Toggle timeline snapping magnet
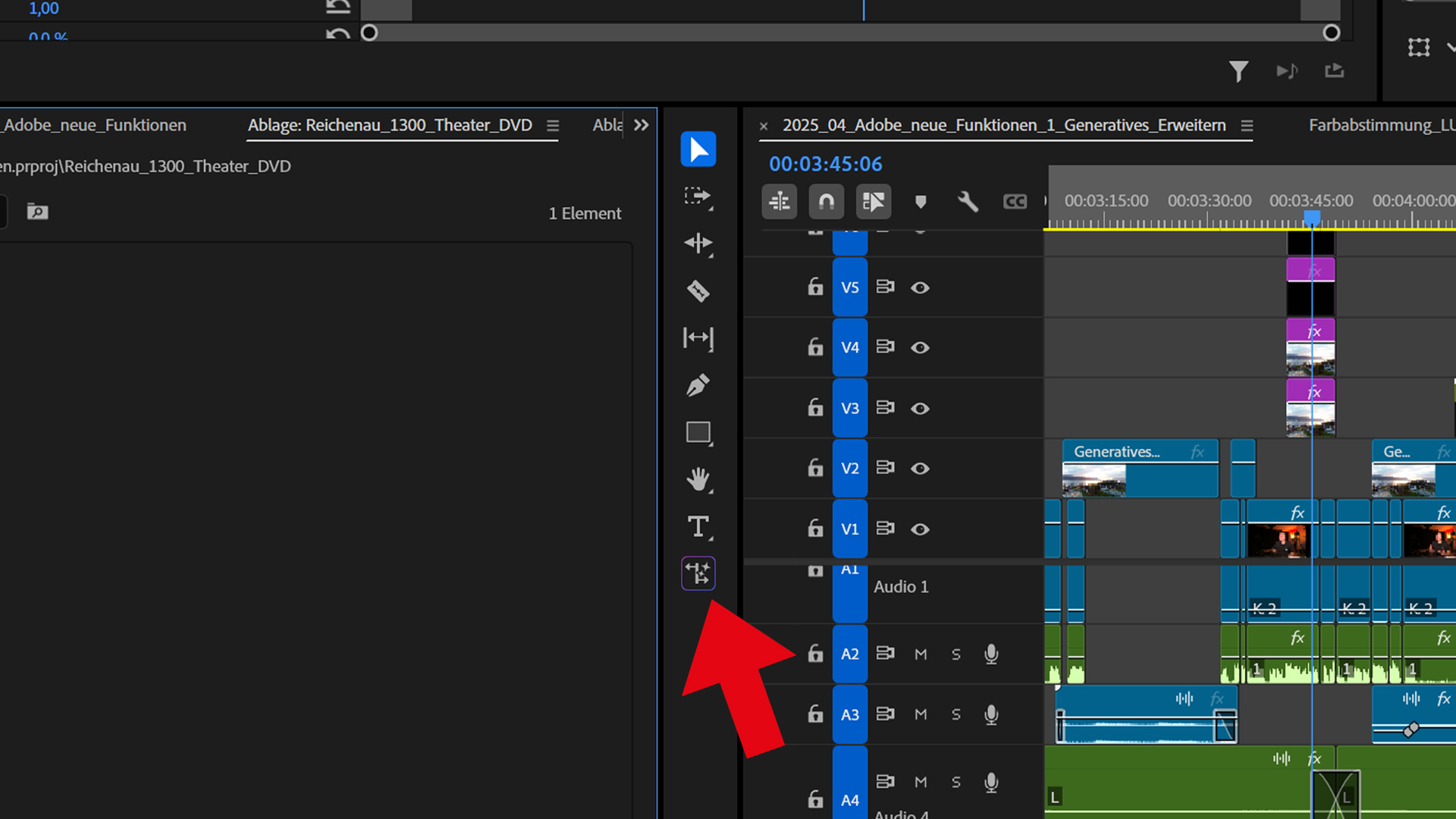1456x819 pixels. pyautogui.click(x=826, y=202)
